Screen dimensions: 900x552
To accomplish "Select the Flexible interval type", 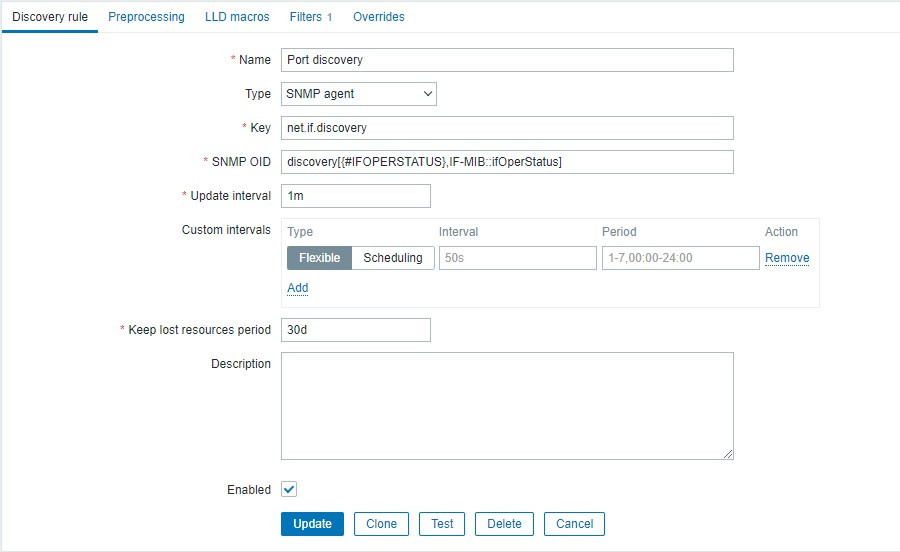I will (x=320, y=258).
